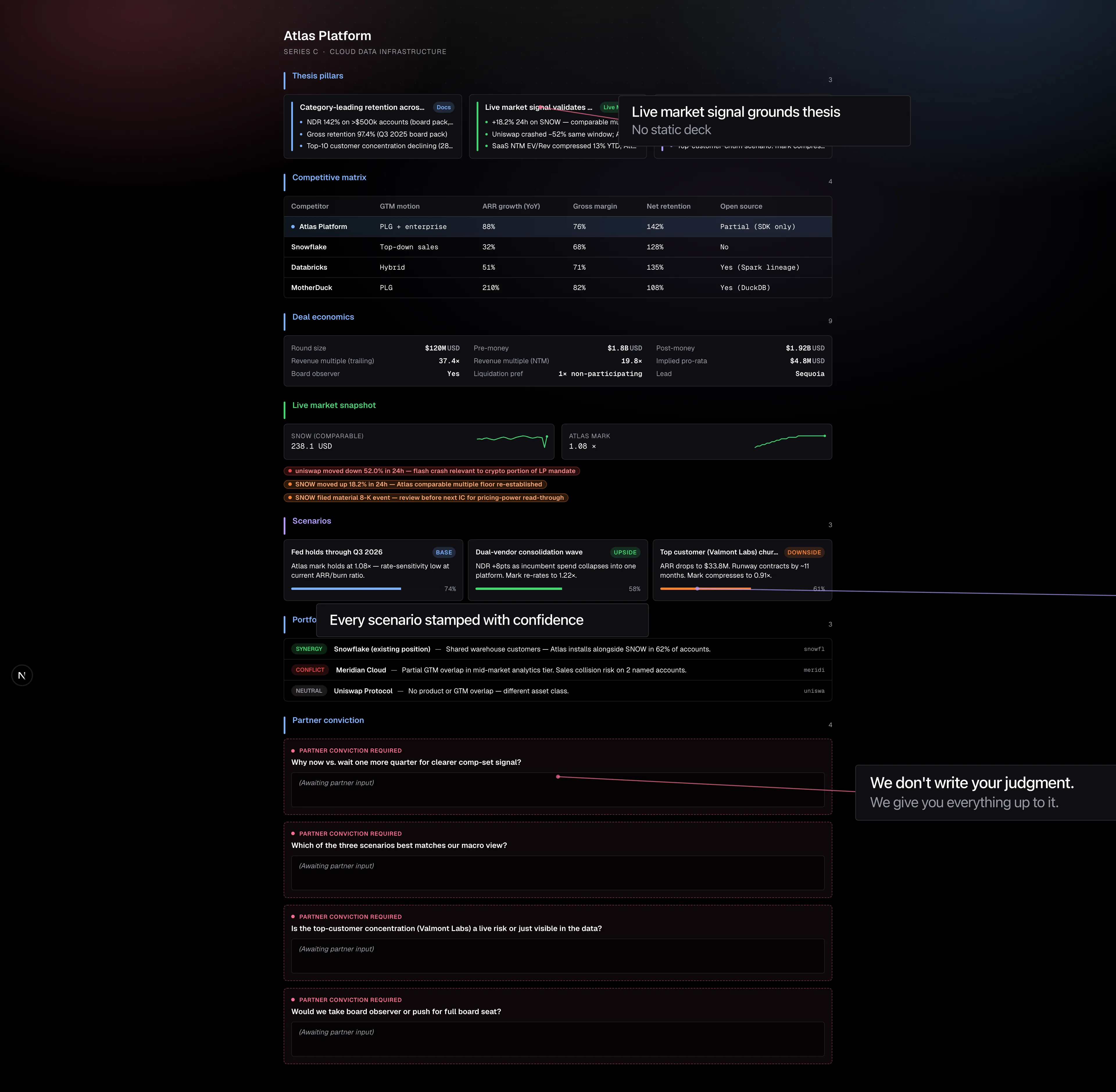Focus the 'Why now vs. wait' partner input

[x=557, y=790]
